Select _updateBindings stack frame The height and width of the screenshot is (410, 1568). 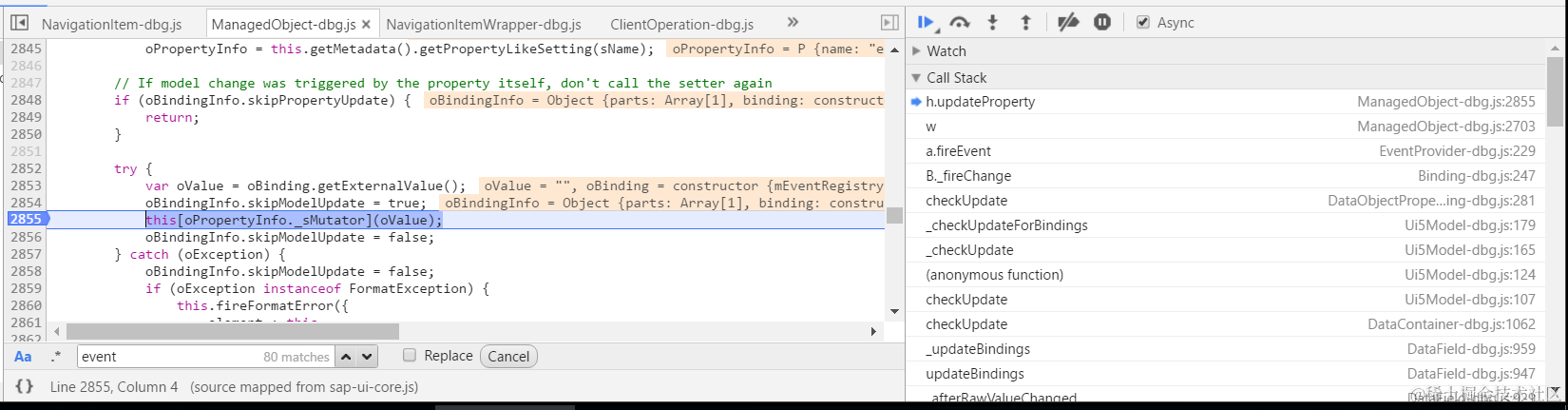click(1227, 349)
